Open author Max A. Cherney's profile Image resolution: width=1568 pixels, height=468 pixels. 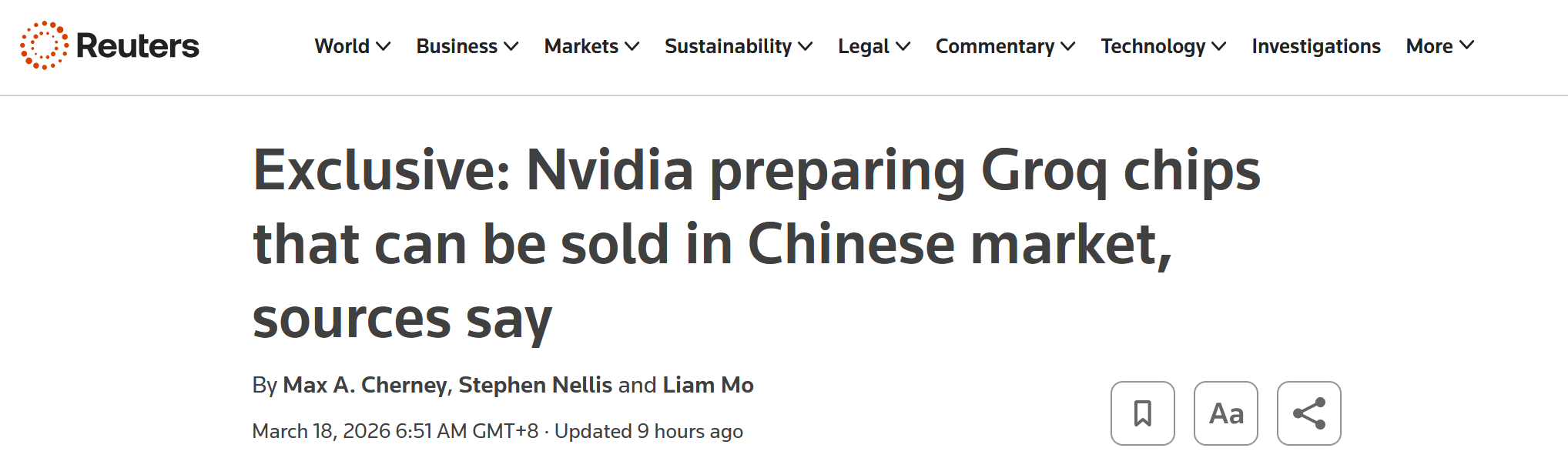tap(365, 385)
